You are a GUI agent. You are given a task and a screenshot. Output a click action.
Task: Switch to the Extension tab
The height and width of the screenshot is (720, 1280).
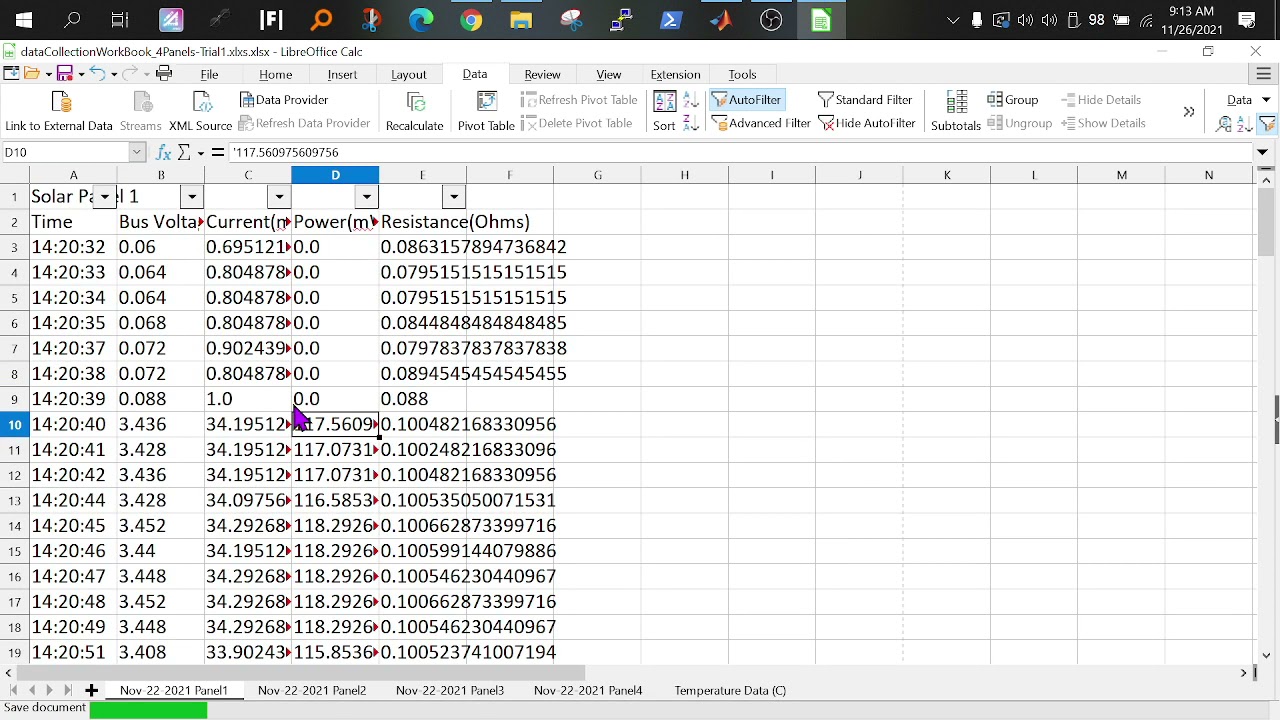(x=676, y=74)
